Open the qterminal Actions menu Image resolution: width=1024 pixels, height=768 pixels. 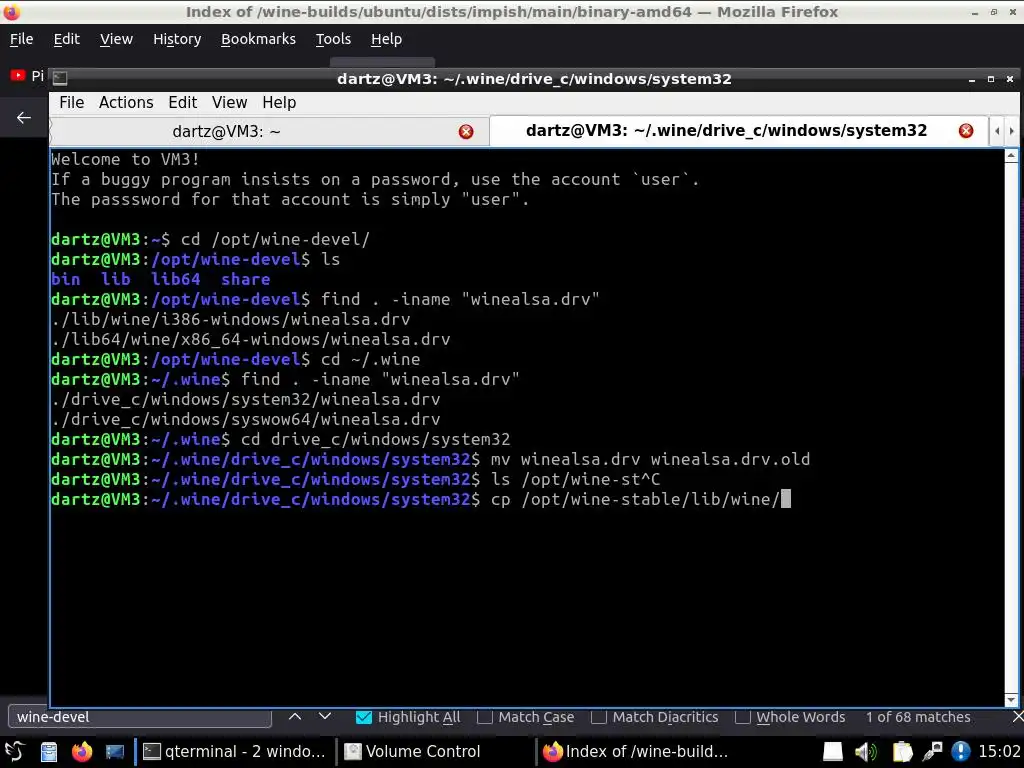click(126, 103)
